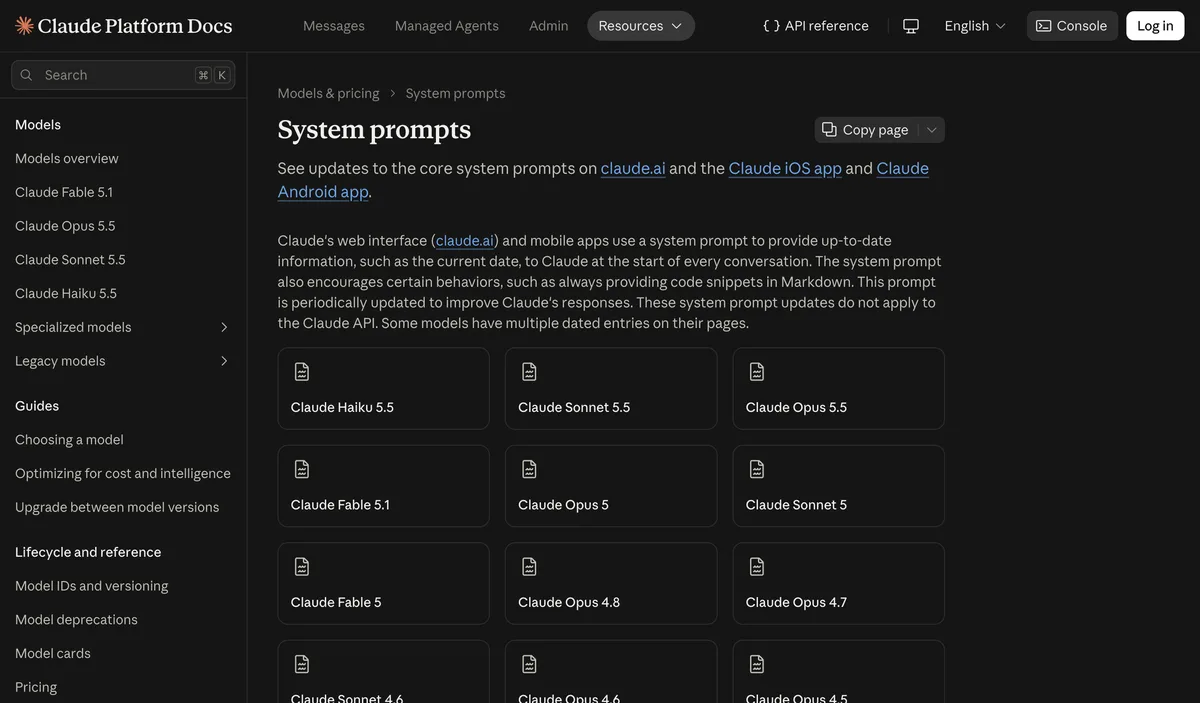
Task: Click the document icon on Claude Fable 5.1 card
Action: (x=302, y=469)
